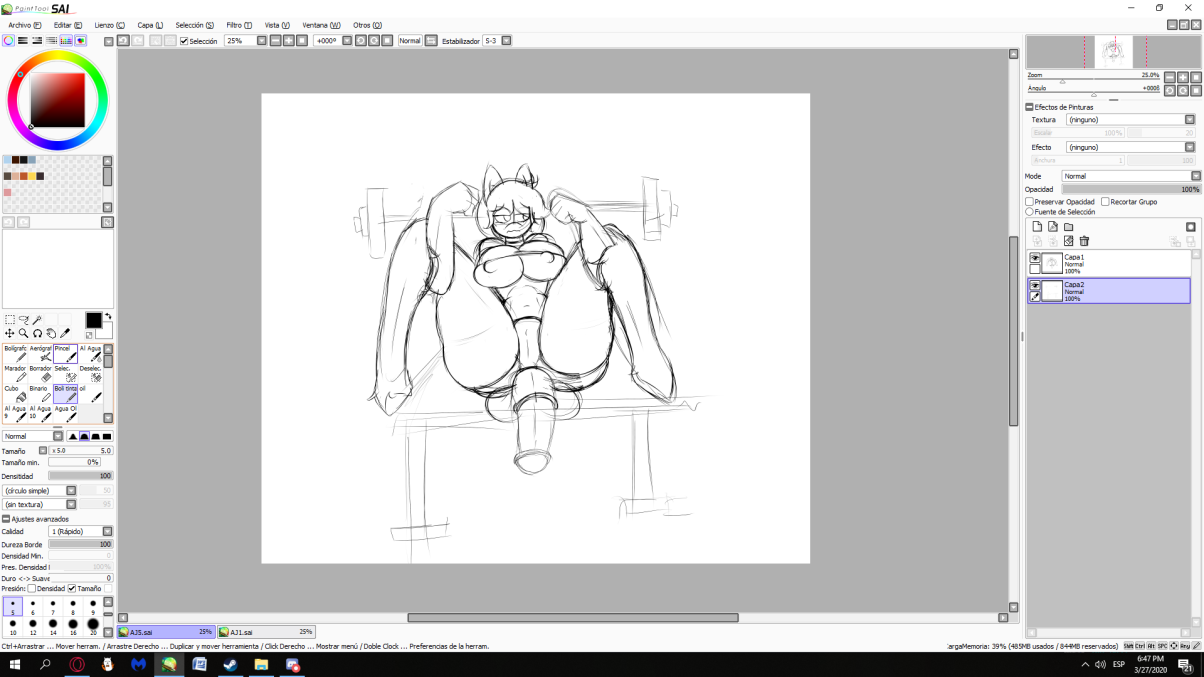Open the Filtro menu
This screenshot has width=1204, height=677.
(x=239, y=25)
